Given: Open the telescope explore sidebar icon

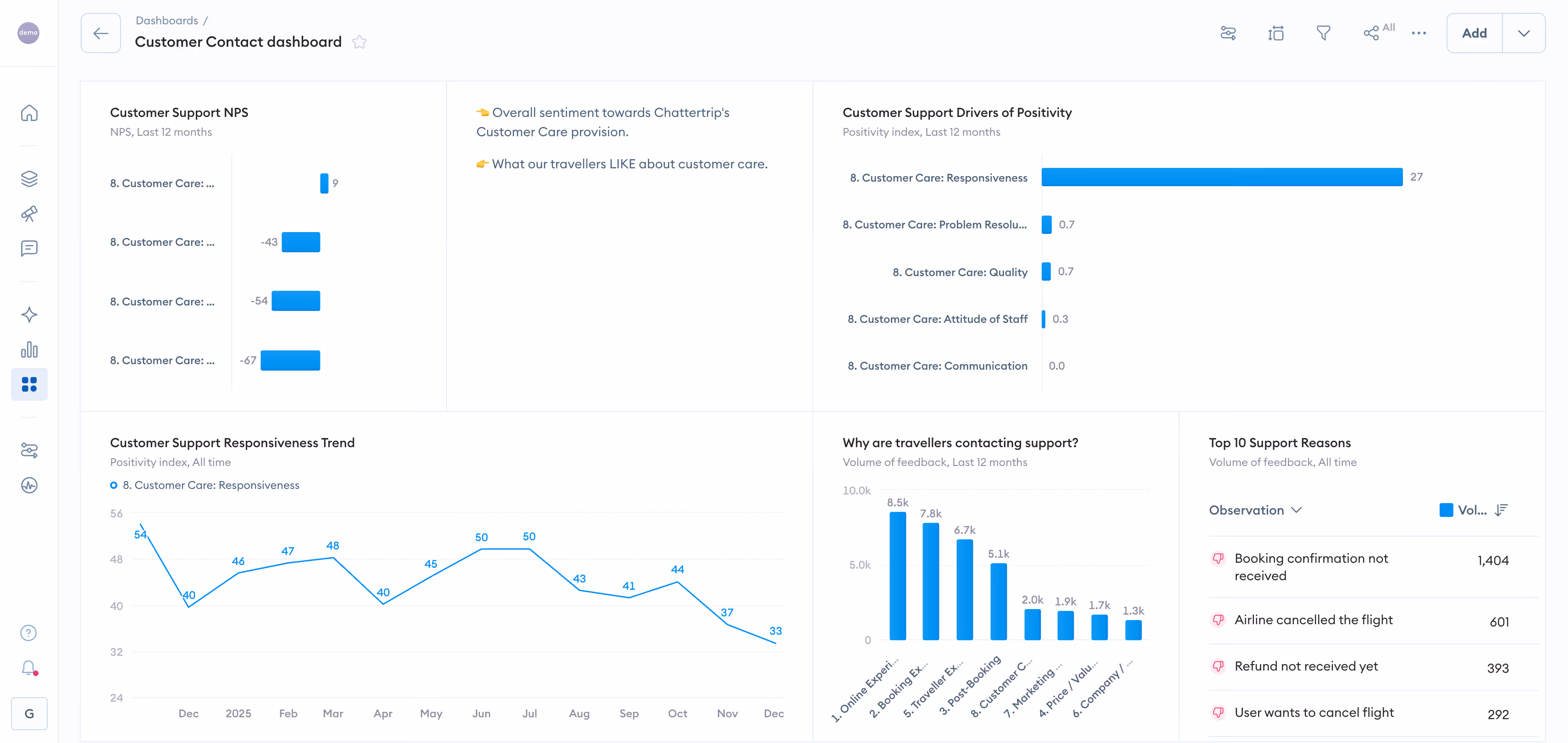Looking at the screenshot, I should (x=29, y=214).
